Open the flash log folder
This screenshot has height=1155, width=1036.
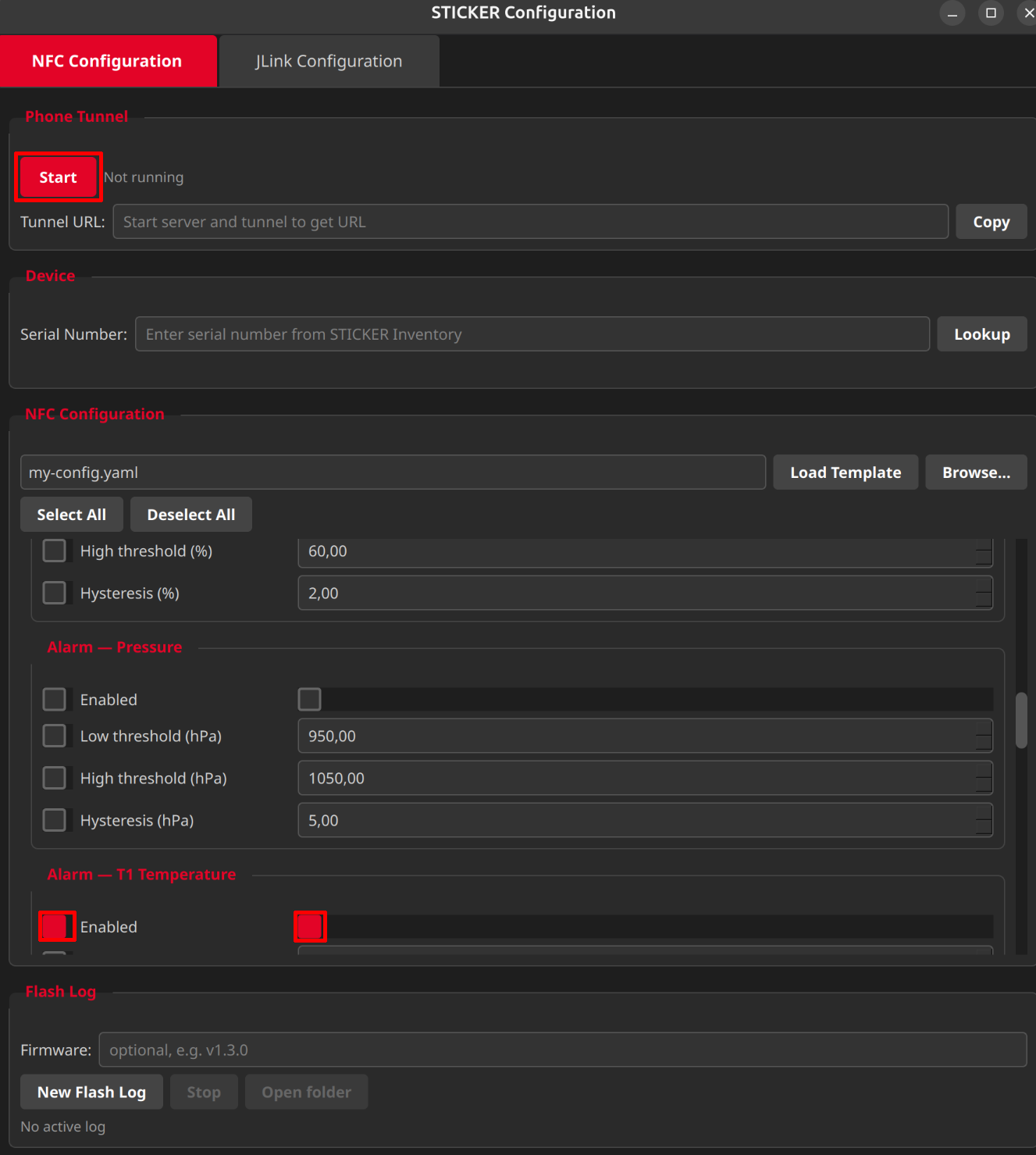click(307, 1092)
